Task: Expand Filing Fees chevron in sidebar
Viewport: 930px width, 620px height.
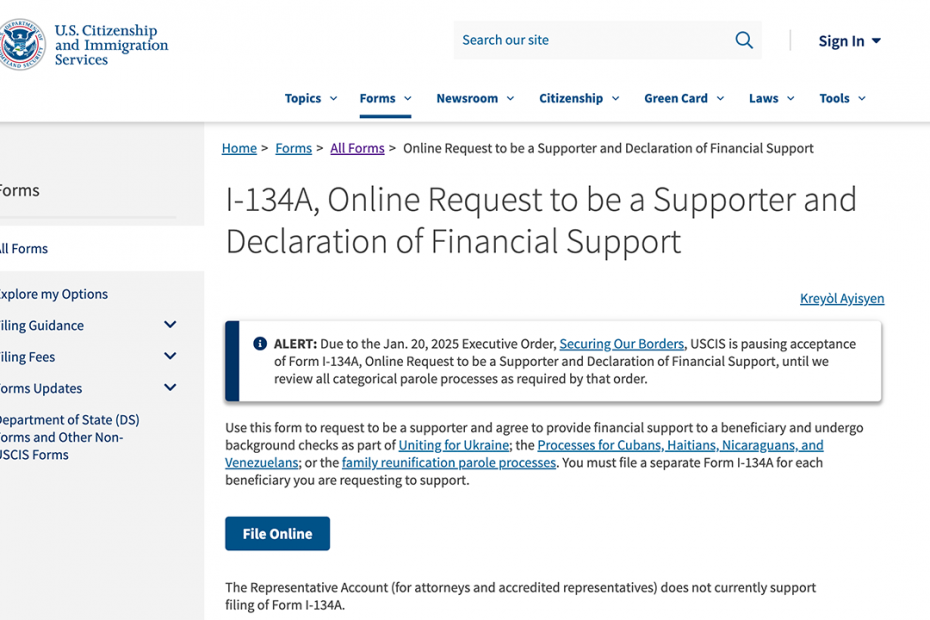Action: (170, 356)
